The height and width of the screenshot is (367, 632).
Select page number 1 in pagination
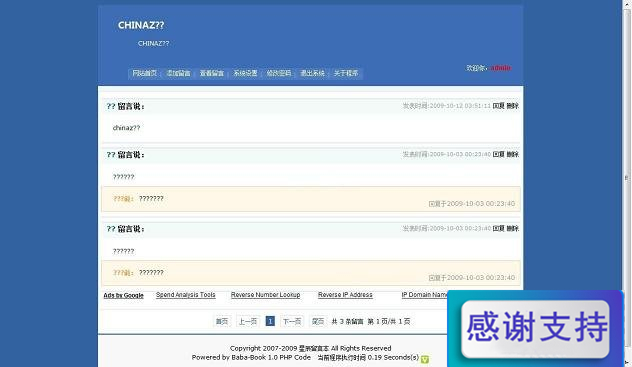click(x=270, y=321)
